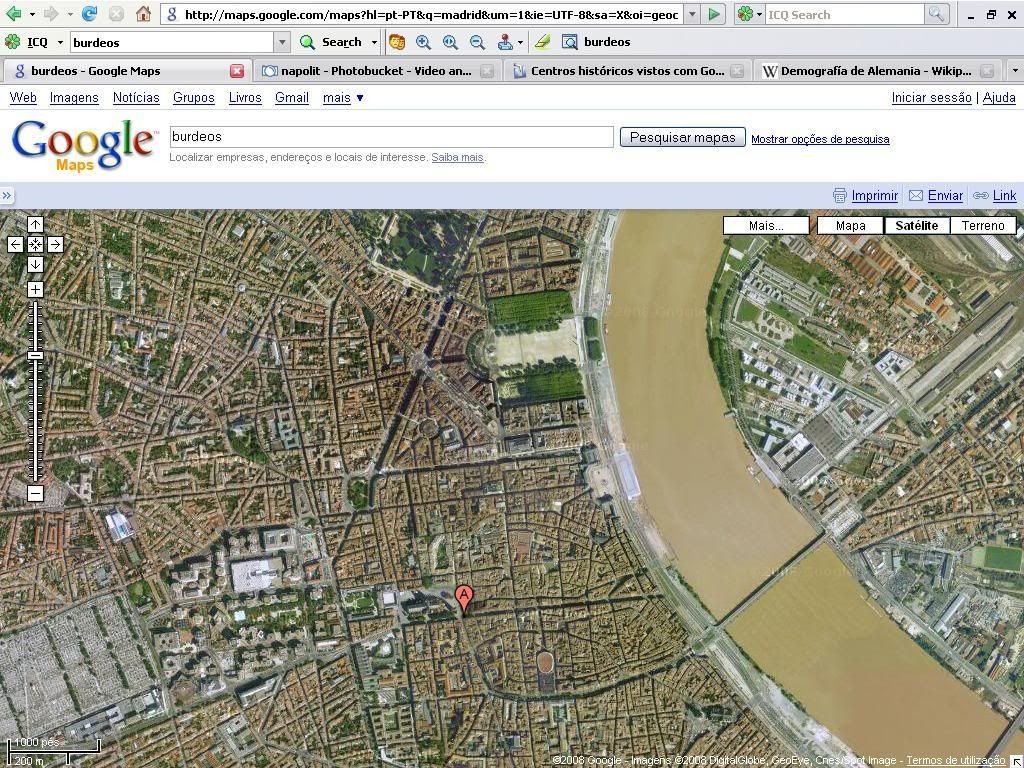Click the map zoom slider handle
Screen dimensions: 1024x768
tap(35, 356)
